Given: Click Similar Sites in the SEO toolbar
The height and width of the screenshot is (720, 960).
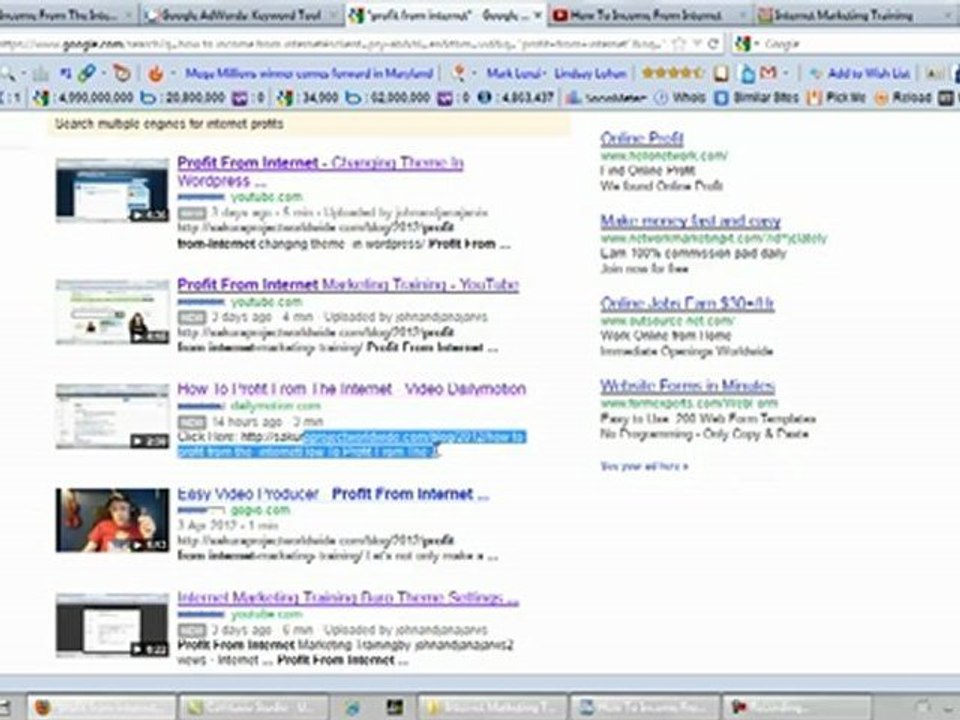Looking at the screenshot, I should (x=757, y=97).
